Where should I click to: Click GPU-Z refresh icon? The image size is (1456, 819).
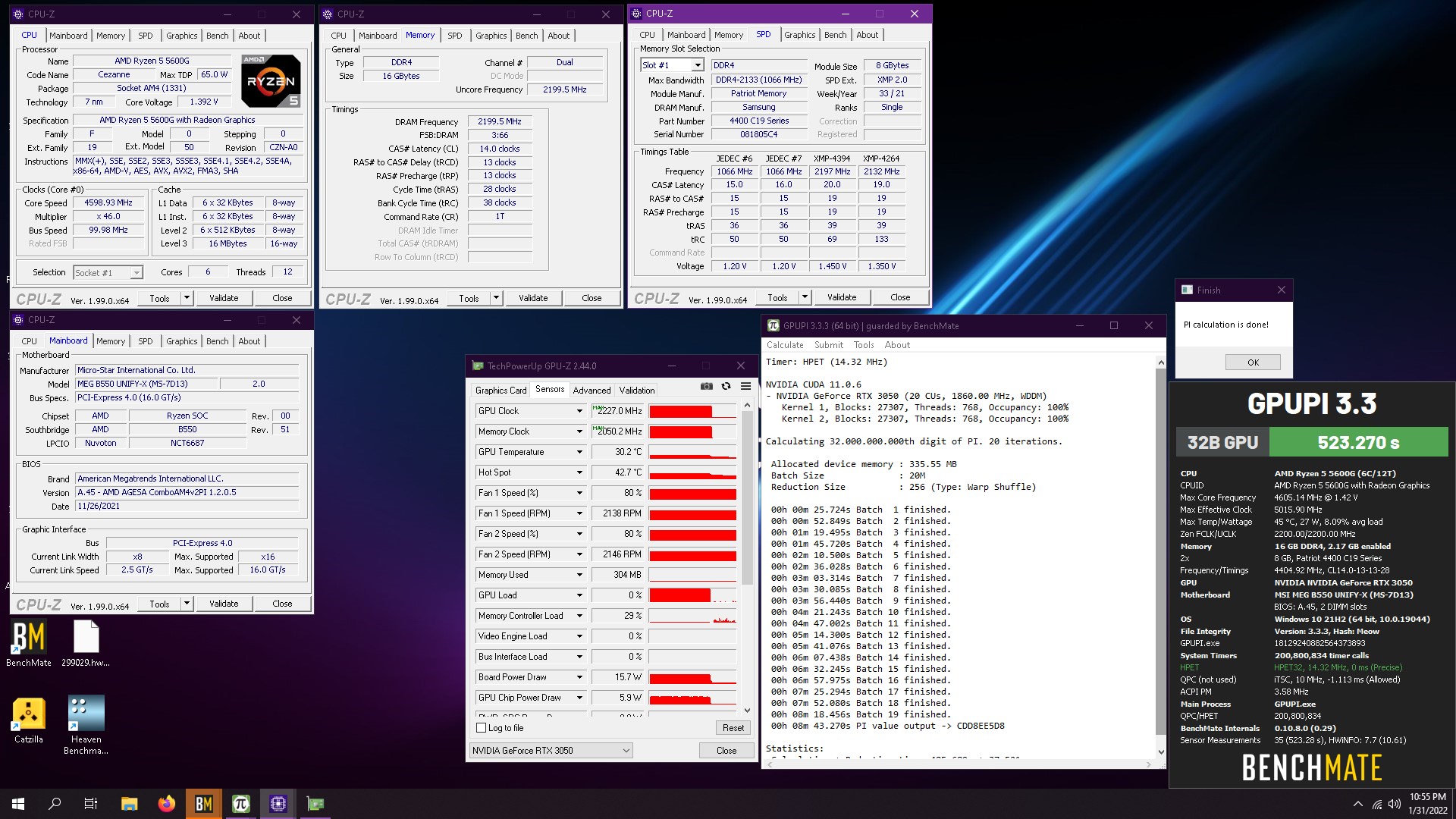click(x=726, y=386)
